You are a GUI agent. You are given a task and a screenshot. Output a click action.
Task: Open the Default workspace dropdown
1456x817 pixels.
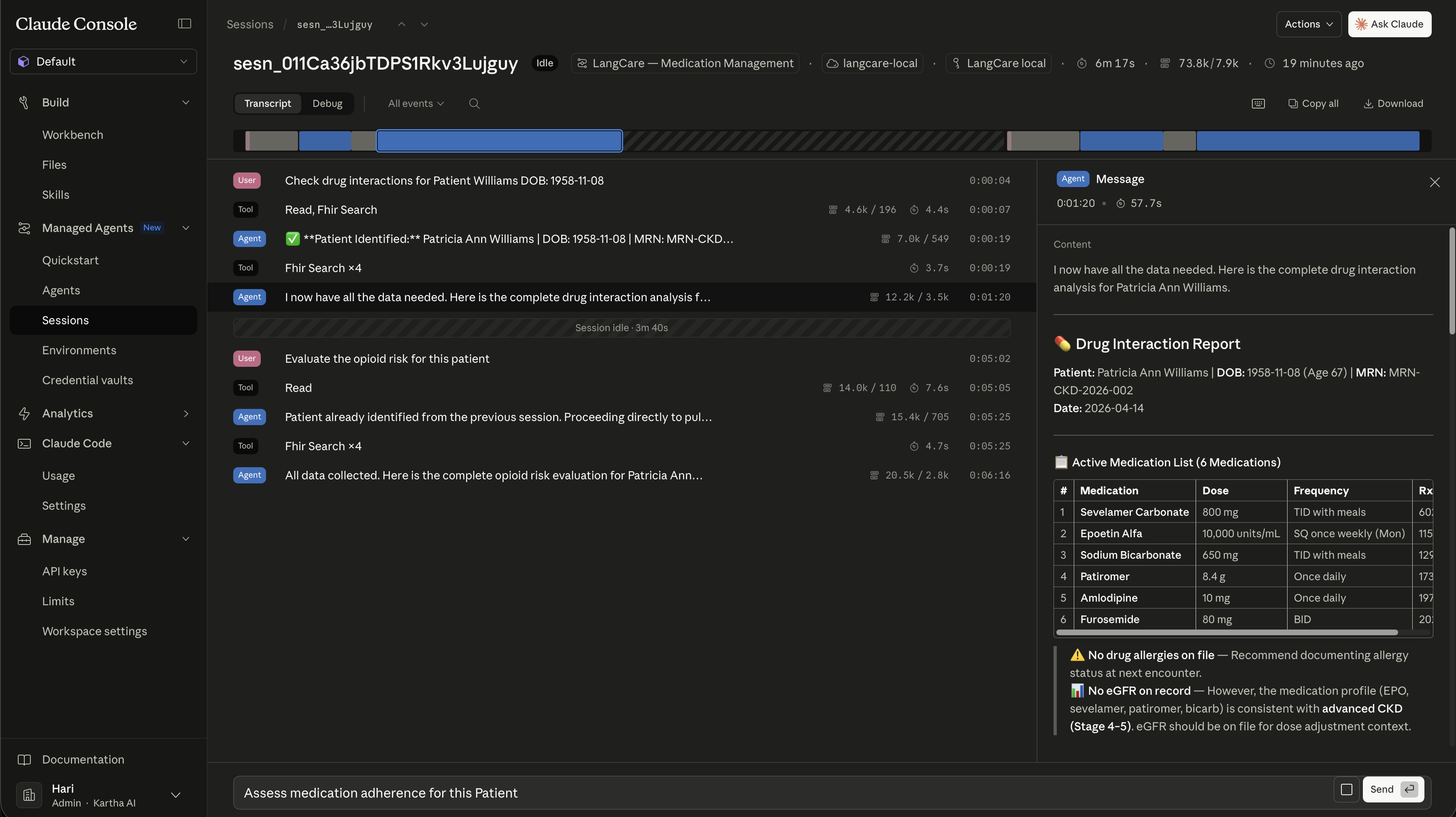[x=103, y=62]
